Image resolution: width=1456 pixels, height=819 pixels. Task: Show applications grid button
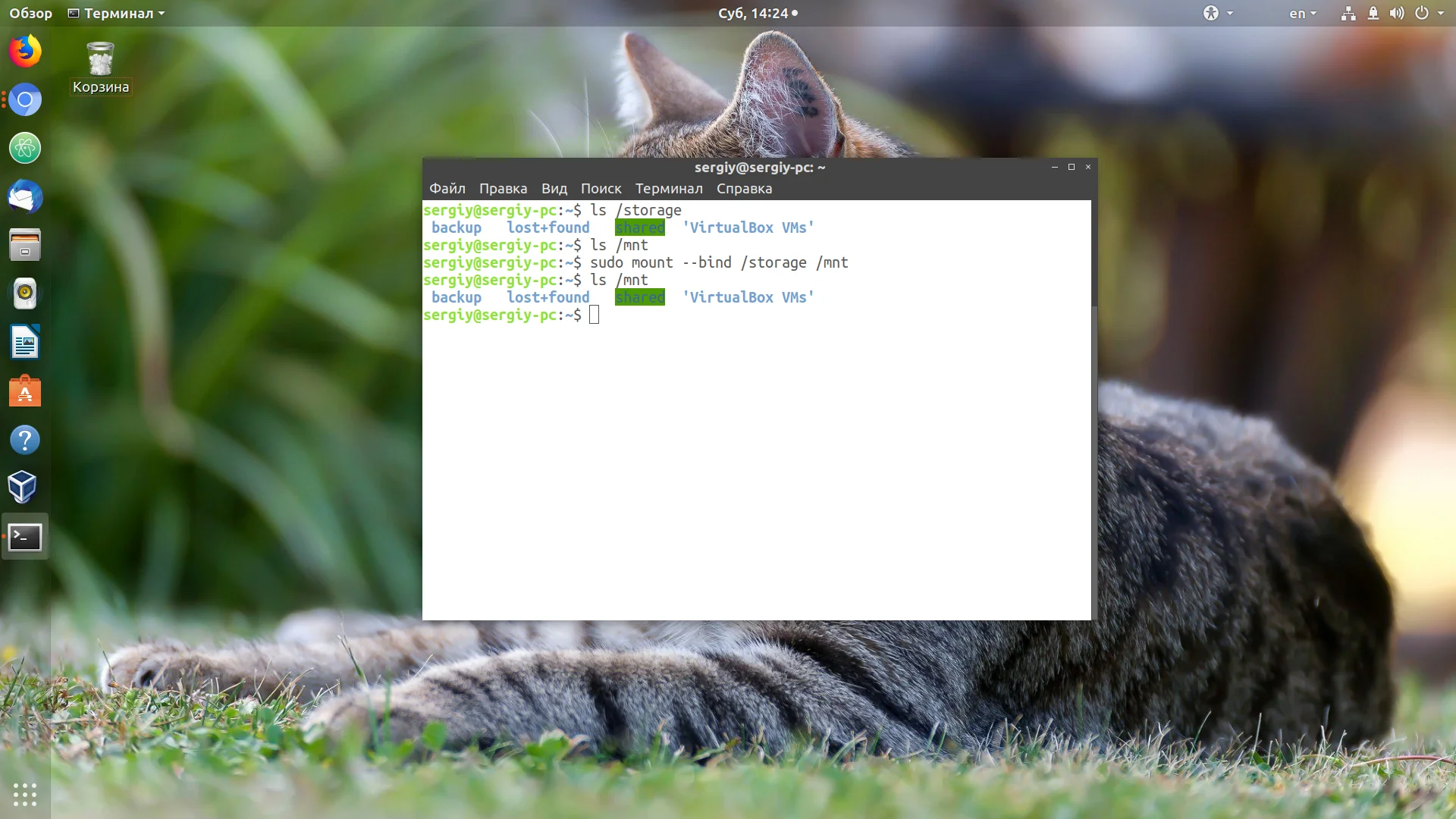point(25,794)
